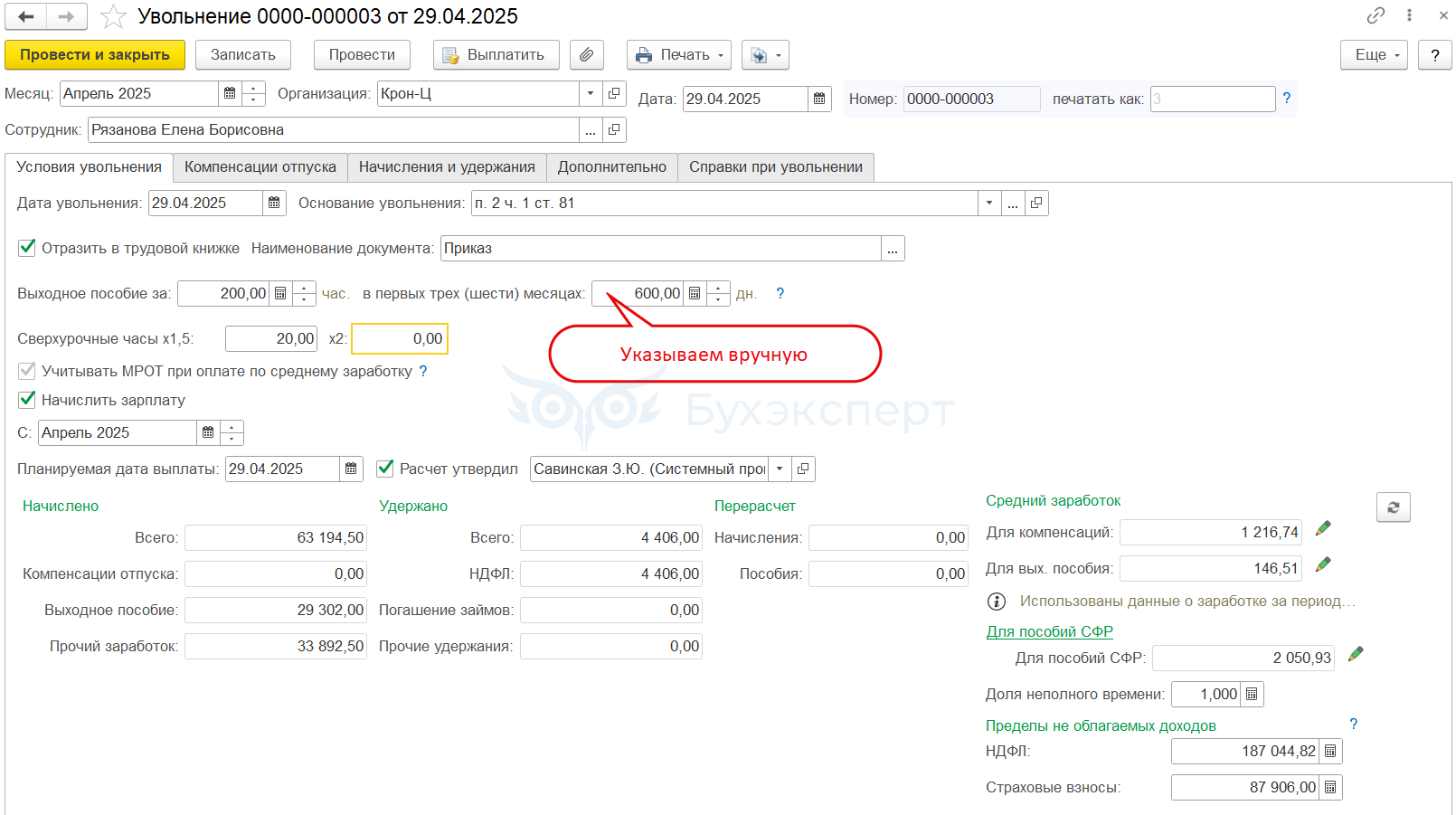1456x815 pixels.
Task: Click the Сверхурочные часы x2 input field
Action: point(399,338)
